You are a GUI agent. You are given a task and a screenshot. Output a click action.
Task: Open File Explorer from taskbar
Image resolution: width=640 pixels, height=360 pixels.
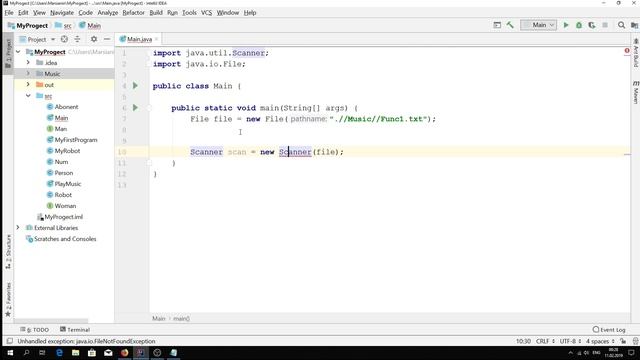point(76,353)
